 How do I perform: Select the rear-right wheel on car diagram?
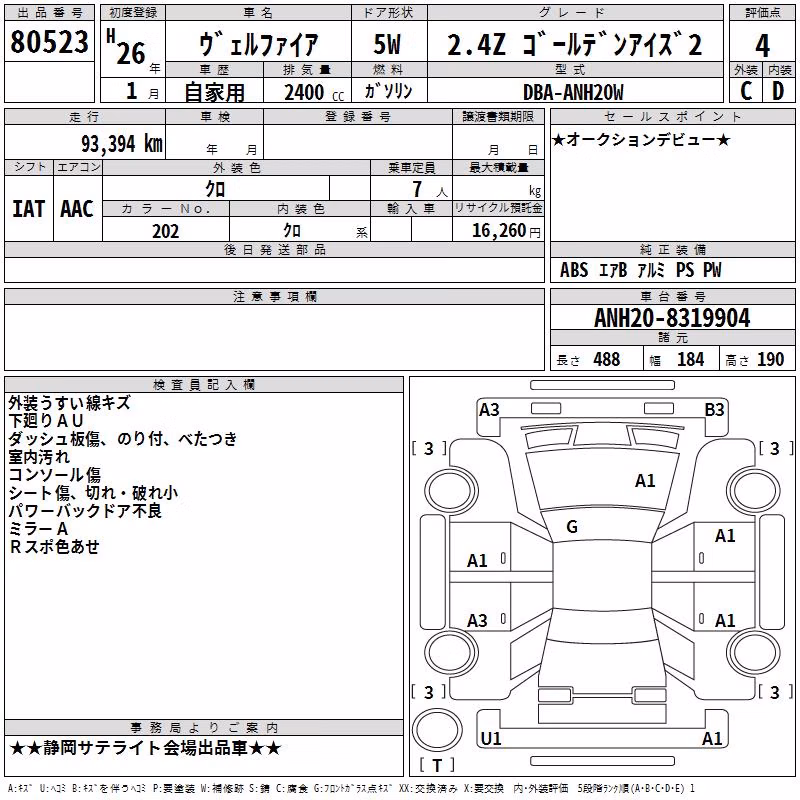click(x=754, y=652)
